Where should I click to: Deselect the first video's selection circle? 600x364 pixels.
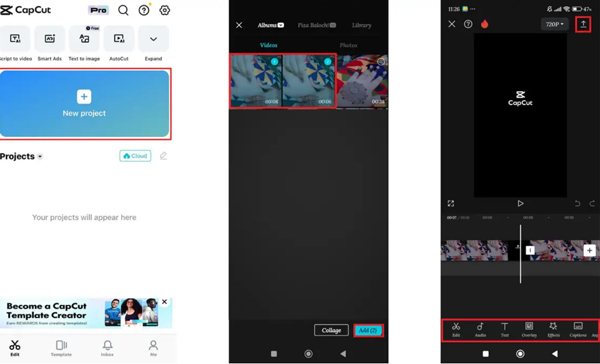pyautogui.click(x=275, y=62)
